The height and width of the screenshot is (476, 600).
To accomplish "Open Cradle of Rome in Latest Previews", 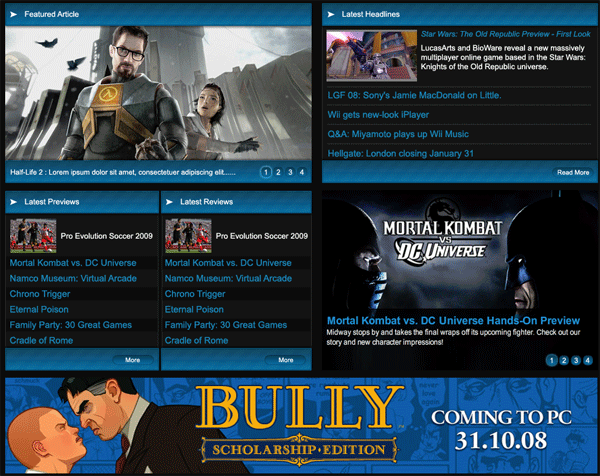I will point(41,340).
